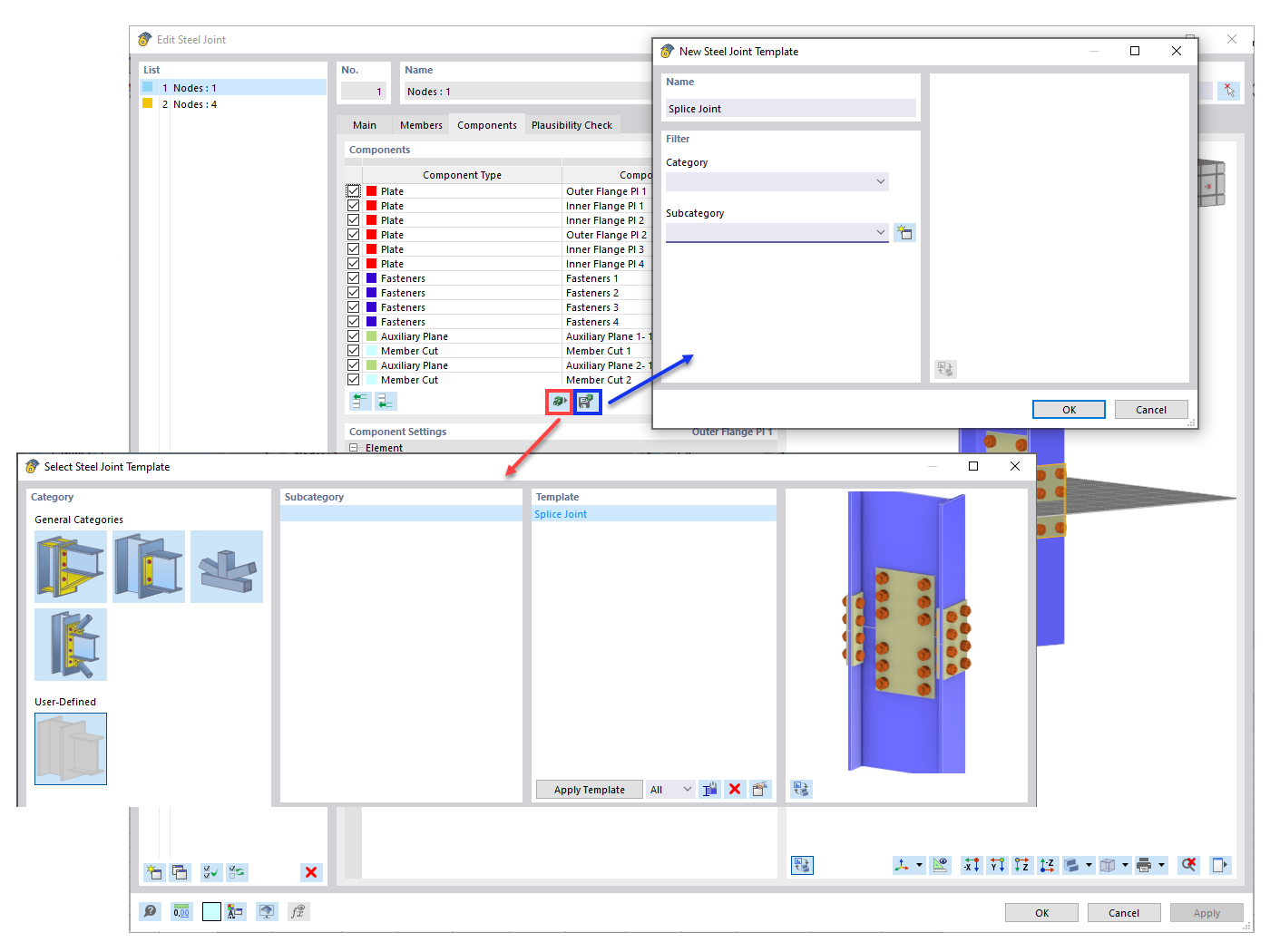This screenshot has height=952, width=1270.
Task: Switch to the Members tab
Action: coord(420,124)
